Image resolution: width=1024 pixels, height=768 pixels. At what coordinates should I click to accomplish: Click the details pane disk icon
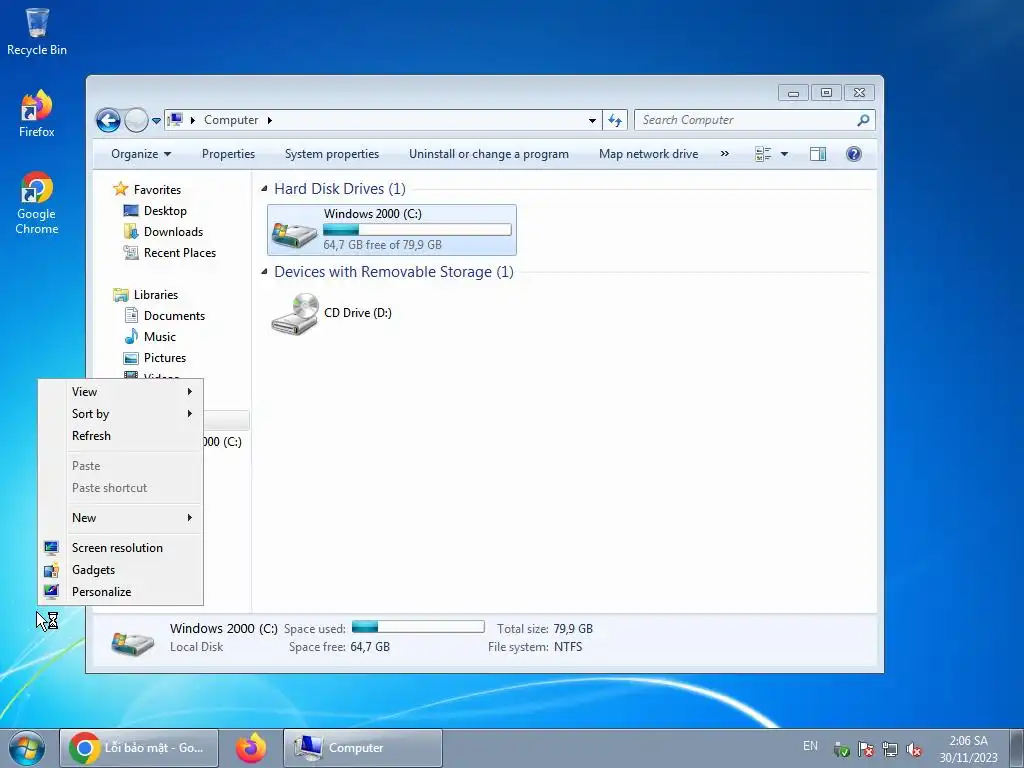click(133, 643)
